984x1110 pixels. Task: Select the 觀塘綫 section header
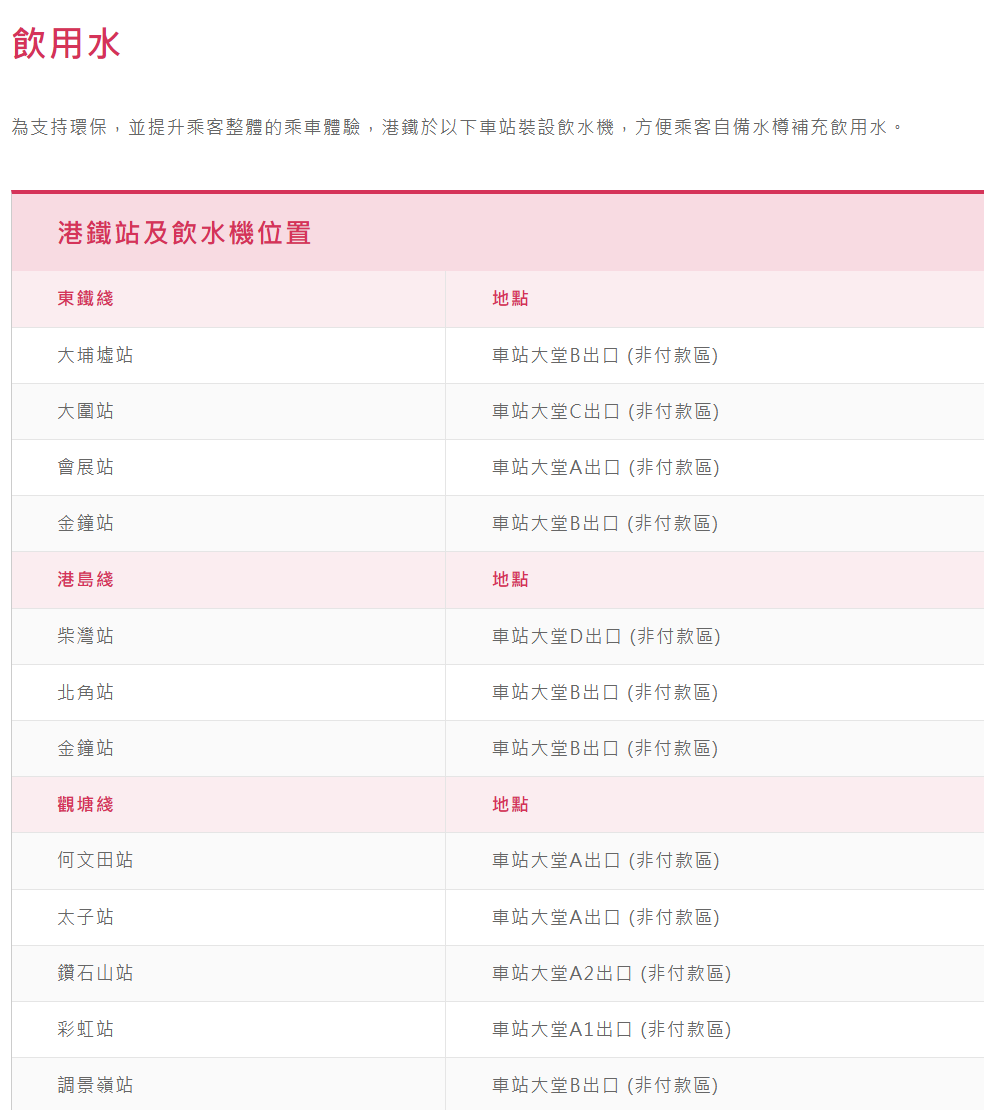coord(85,804)
